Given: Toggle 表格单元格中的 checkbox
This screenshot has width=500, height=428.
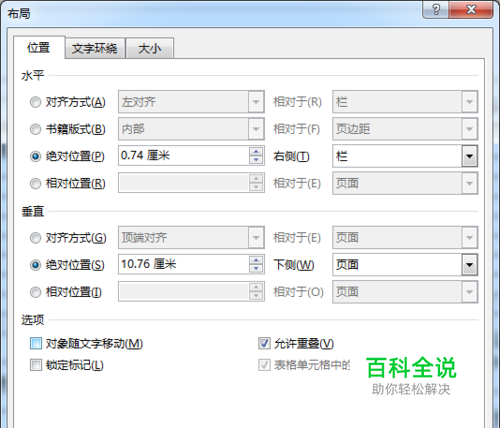Looking at the screenshot, I should [264, 365].
